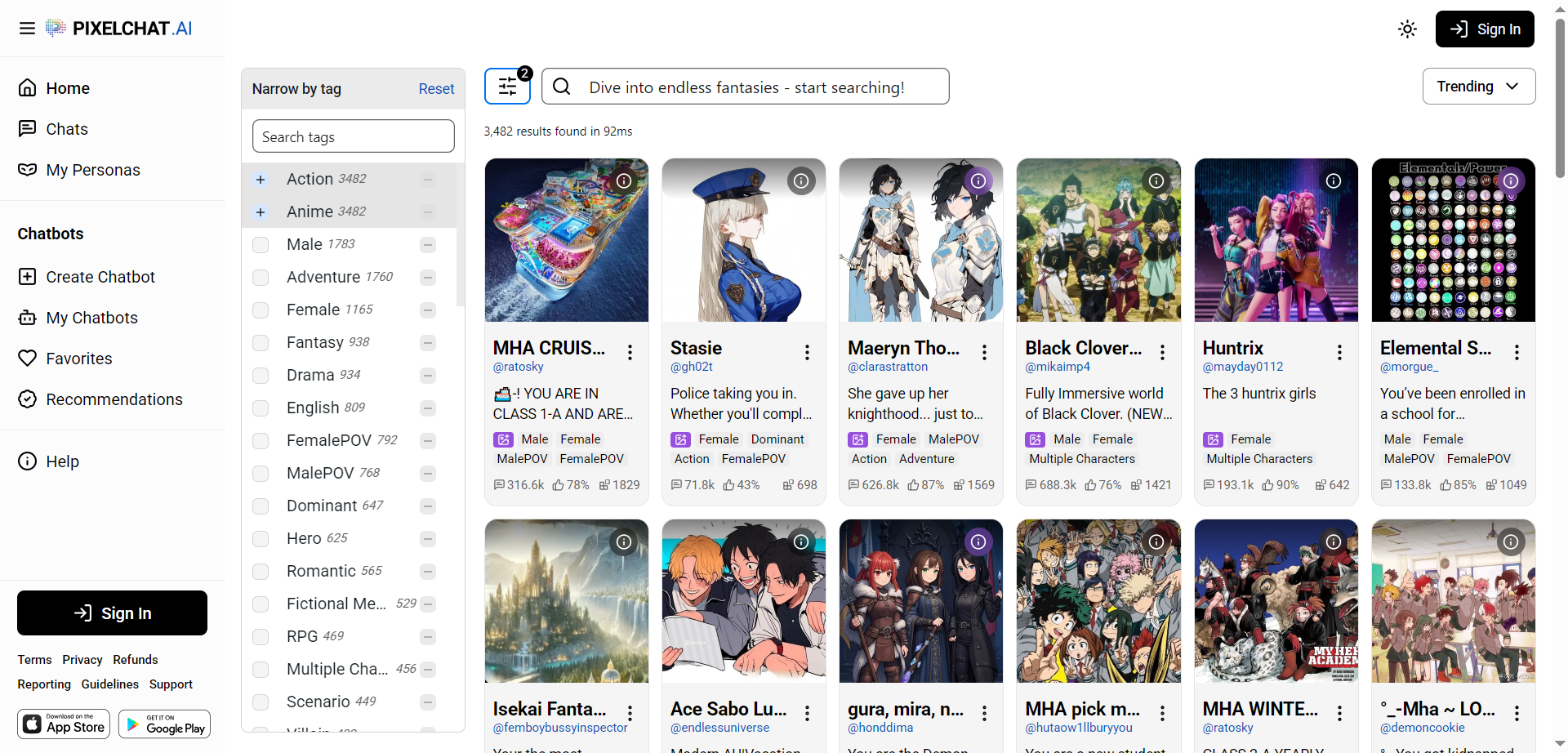The height and width of the screenshot is (753, 1568).
Task: Open three-dot menu for Ace Sabo Lu card
Action: click(807, 713)
